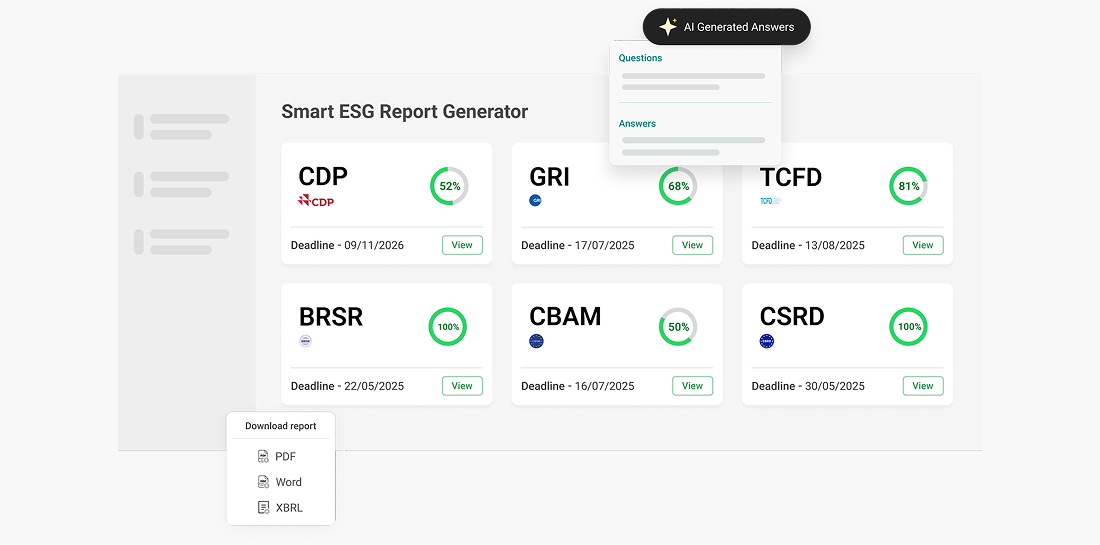Click the CBAM 50% progress ring
The height and width of the screenshot is (545, 1100).
678,327
